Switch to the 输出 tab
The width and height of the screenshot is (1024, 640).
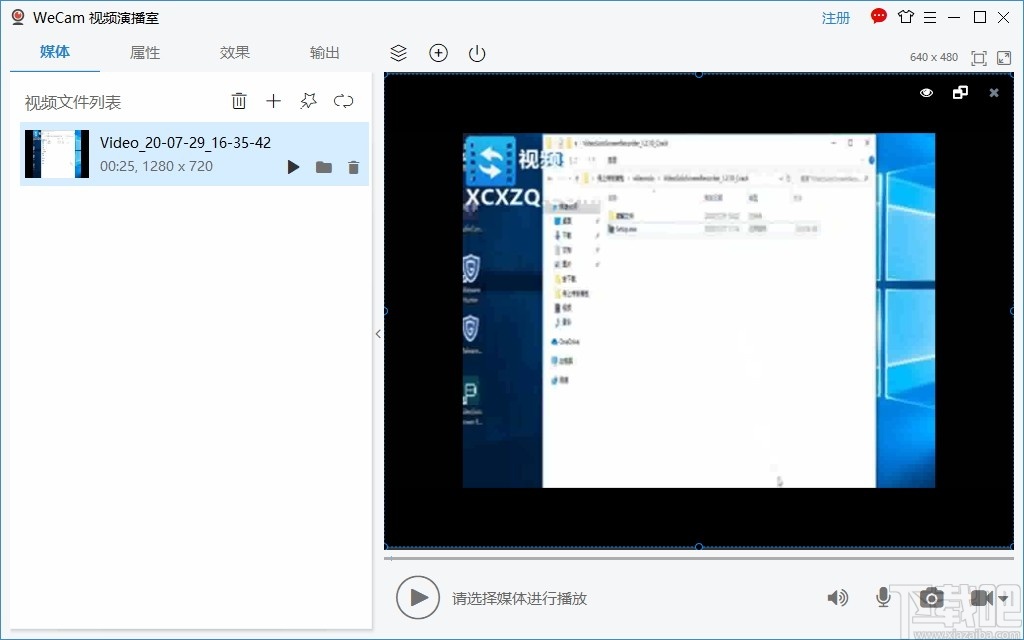click(324, 52)
